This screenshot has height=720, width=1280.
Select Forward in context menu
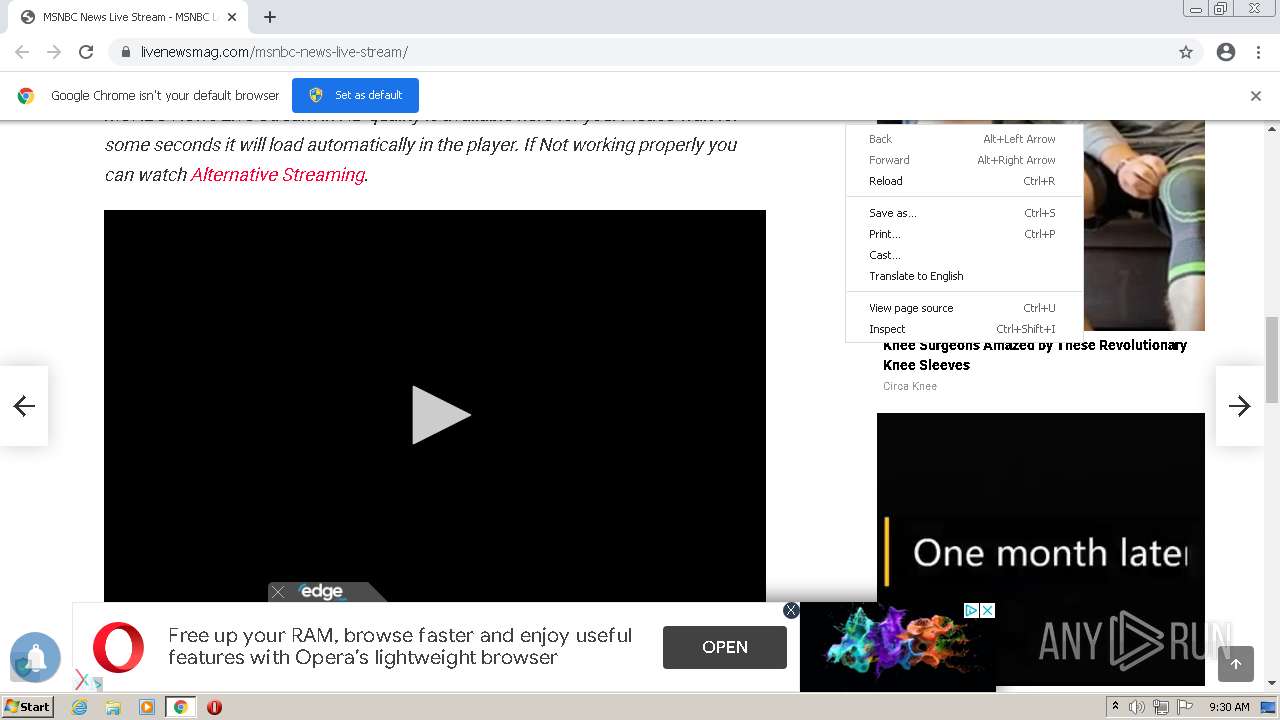point(963,160)
